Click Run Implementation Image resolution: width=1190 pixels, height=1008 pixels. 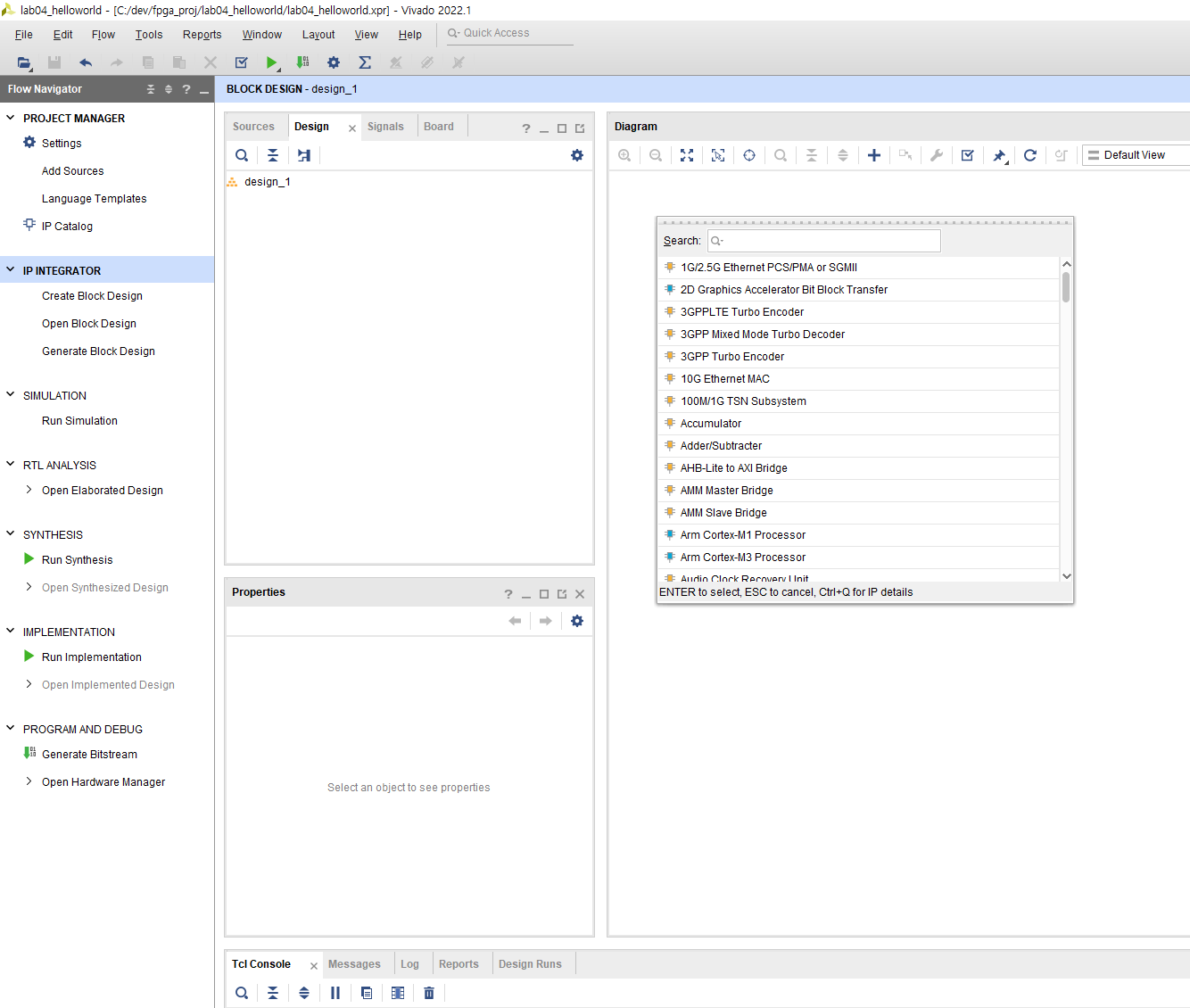(92, 657)
